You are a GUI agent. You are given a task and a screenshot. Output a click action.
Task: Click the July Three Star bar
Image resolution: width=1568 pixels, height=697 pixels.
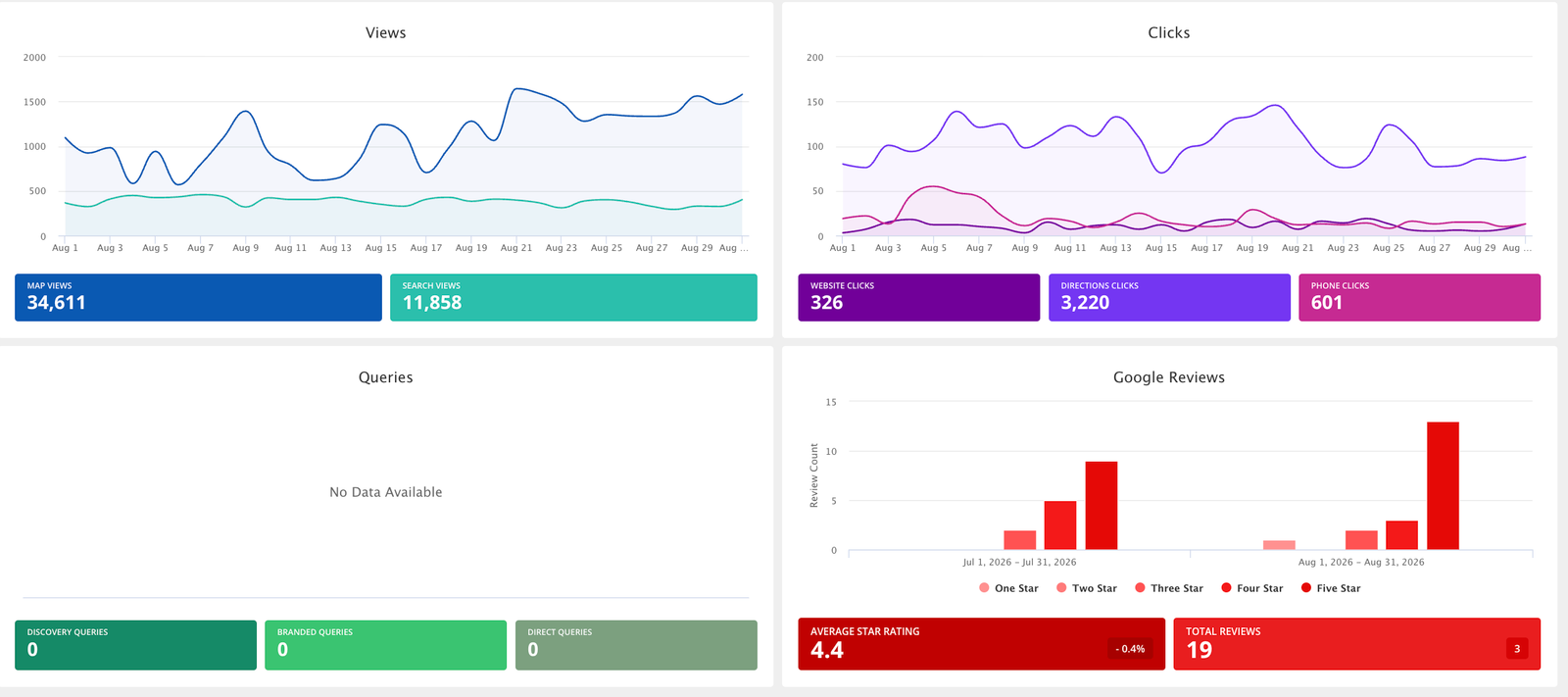tap(1020, 540)
